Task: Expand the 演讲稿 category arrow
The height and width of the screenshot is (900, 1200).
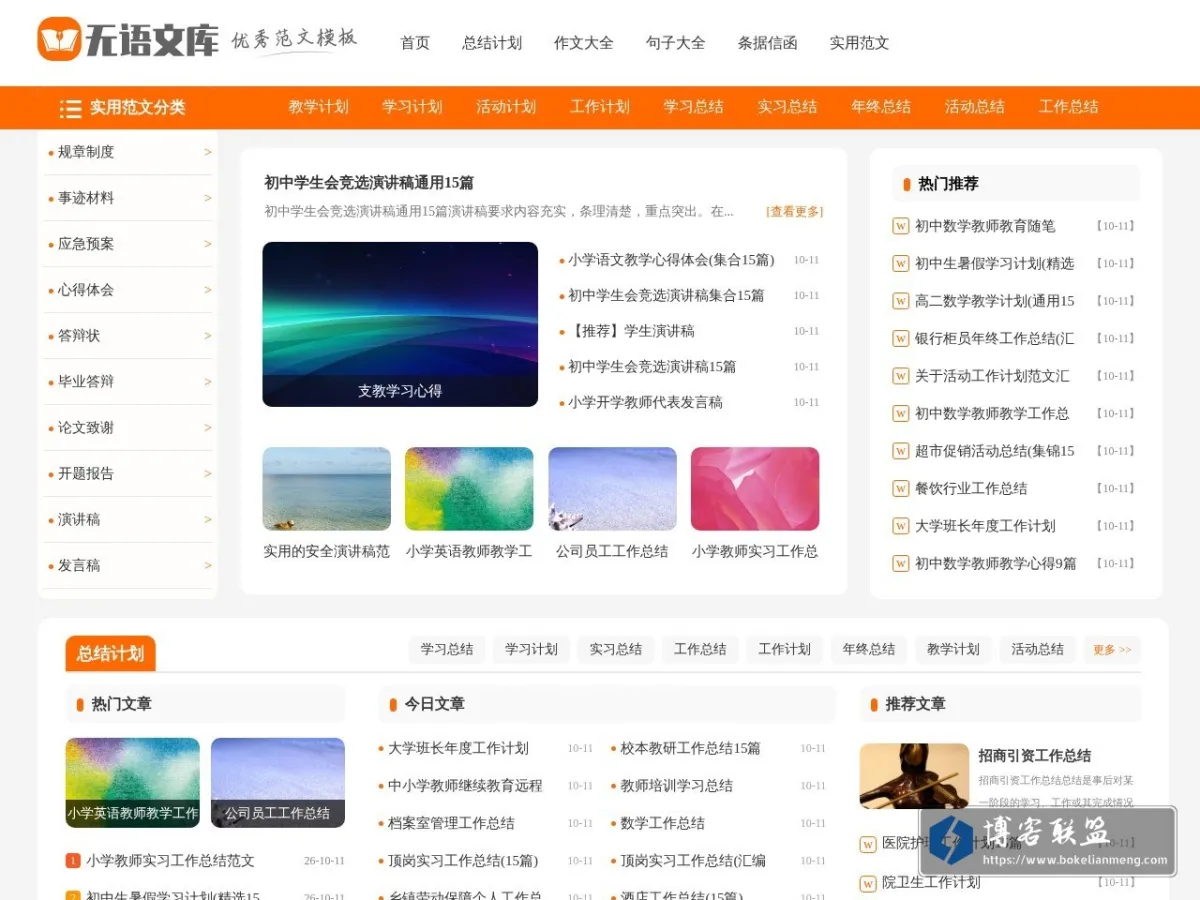Action: (208, 520)
